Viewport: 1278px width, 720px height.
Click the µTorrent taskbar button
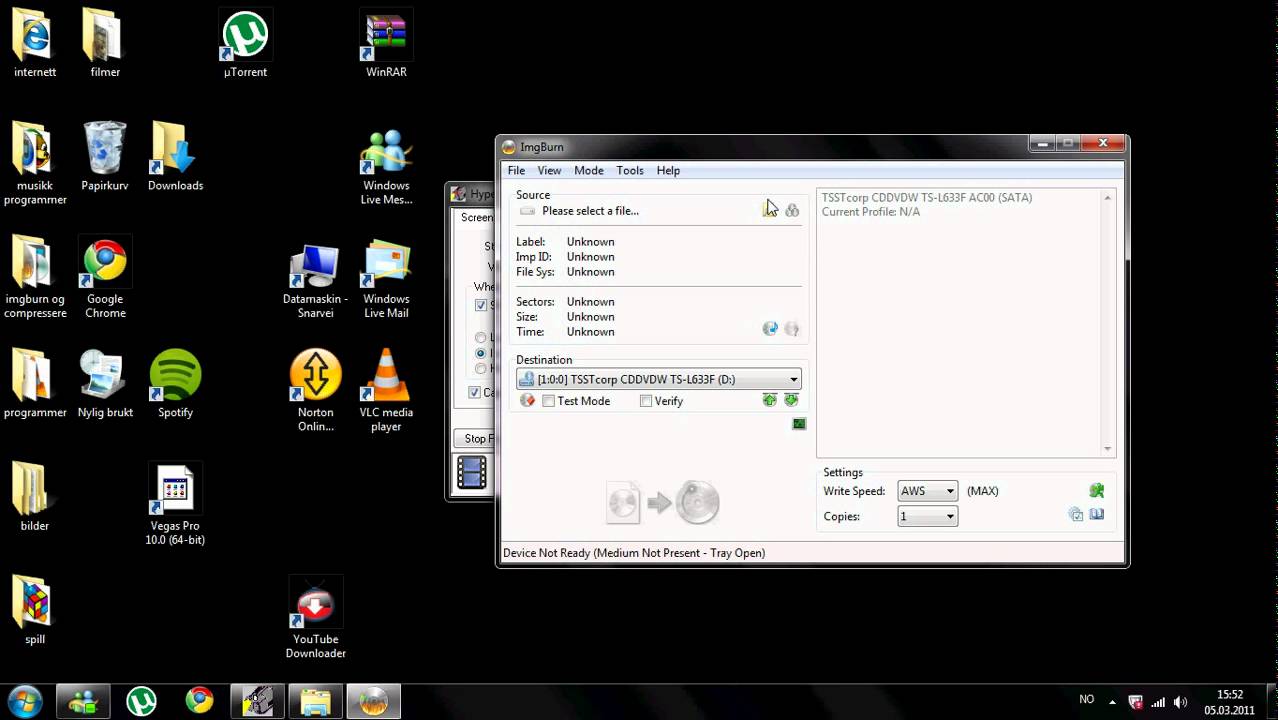pyautogui.click(x=141, y=701)
